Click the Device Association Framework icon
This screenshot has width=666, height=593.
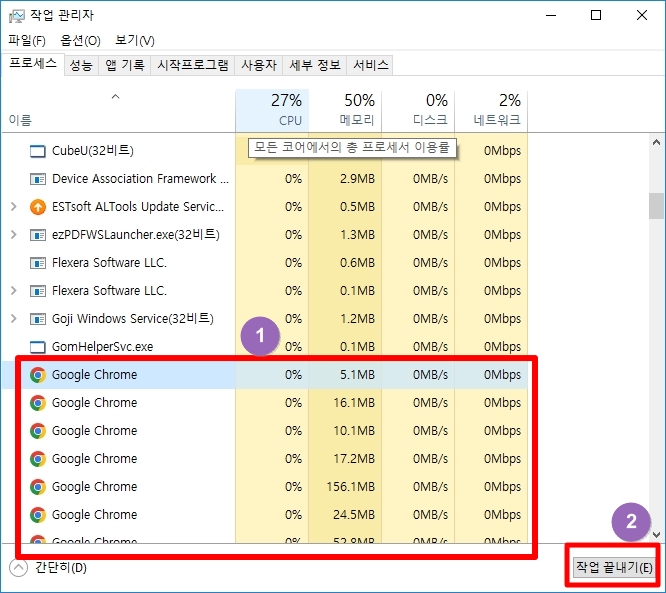(x=37, y=179)
